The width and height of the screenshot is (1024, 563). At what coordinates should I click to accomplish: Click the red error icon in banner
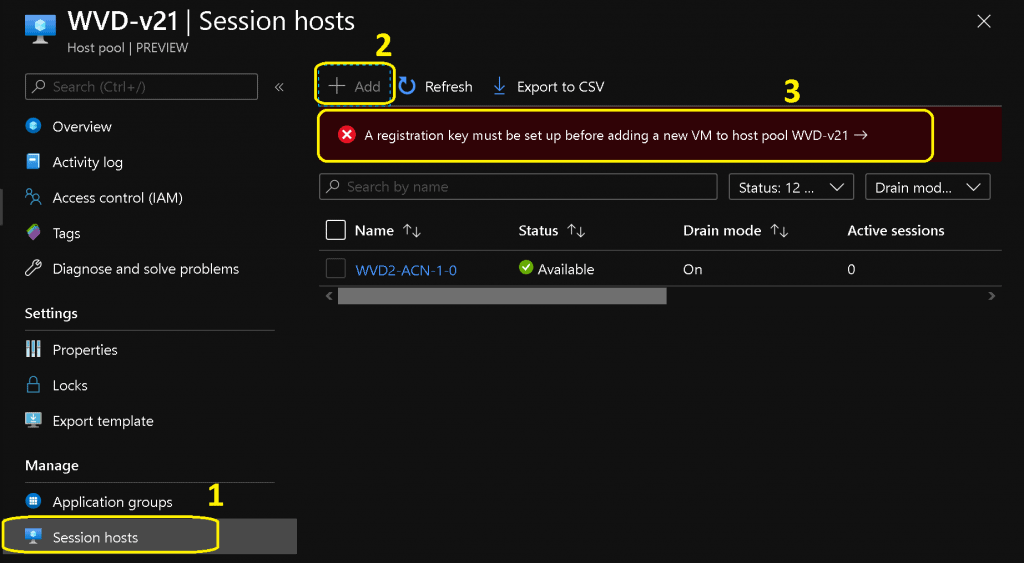pyautogui.click(x=347, y=135)
